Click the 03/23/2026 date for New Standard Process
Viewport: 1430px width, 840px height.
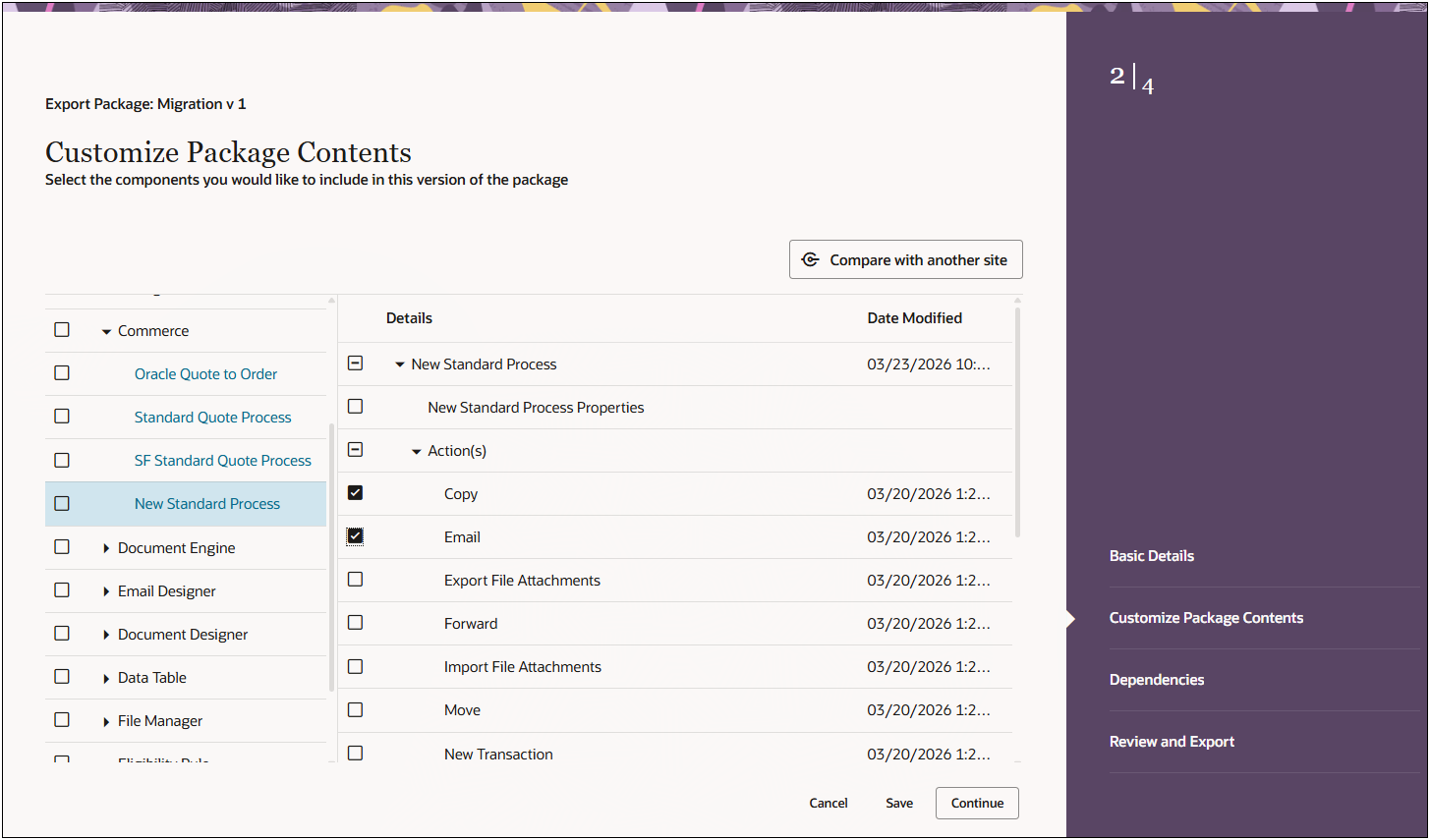point(929,364)
